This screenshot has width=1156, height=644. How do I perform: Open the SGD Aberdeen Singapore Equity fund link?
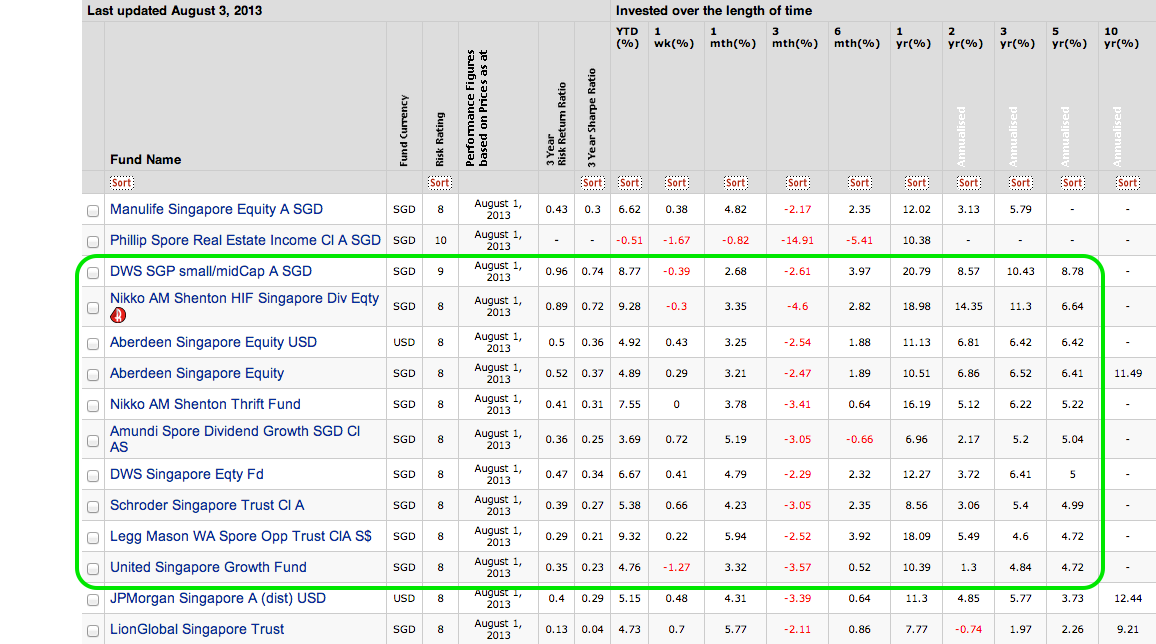click(x=197, y=373)
